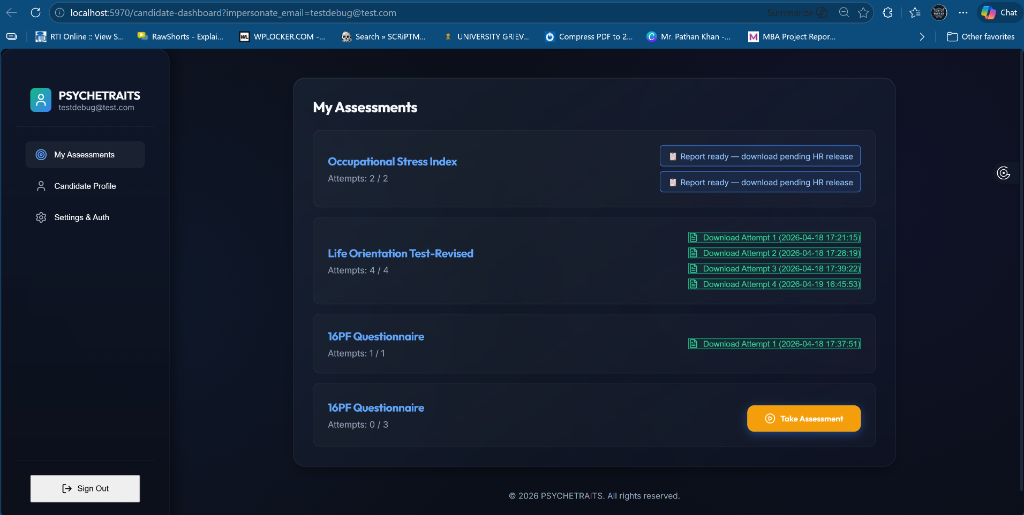Click the leftmost bookmarks bar icon
The image size is (1024, 515).
(11, 37)
